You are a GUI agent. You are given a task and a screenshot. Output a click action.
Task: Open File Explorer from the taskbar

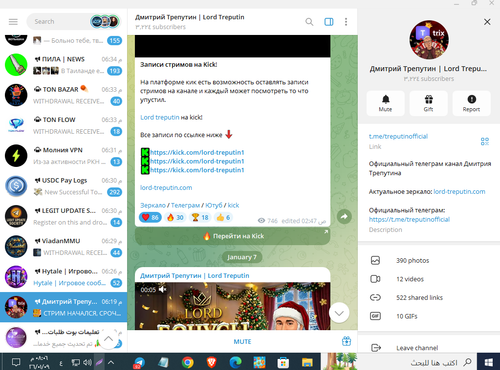(307, 362)
